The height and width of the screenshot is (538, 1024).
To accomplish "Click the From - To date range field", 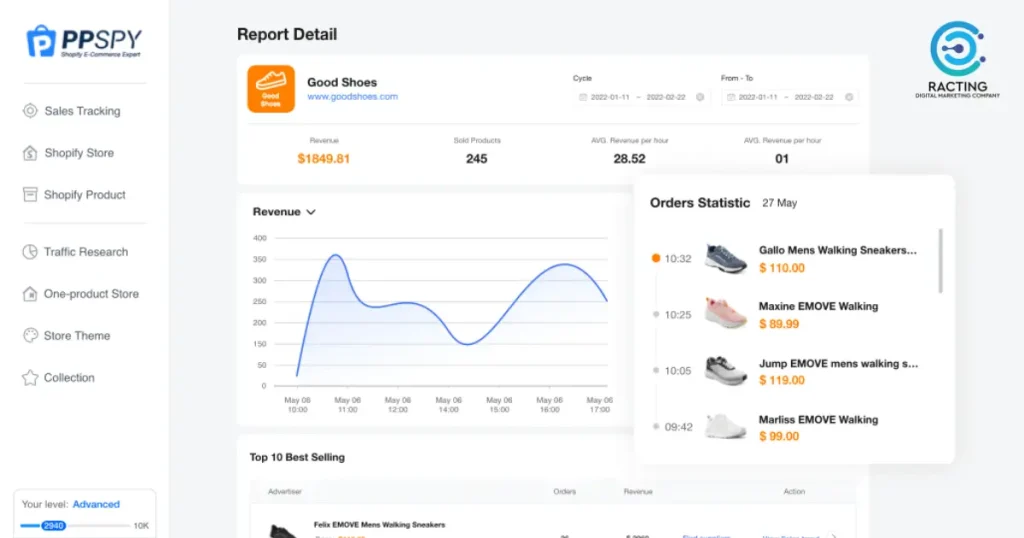I will 790,97.
